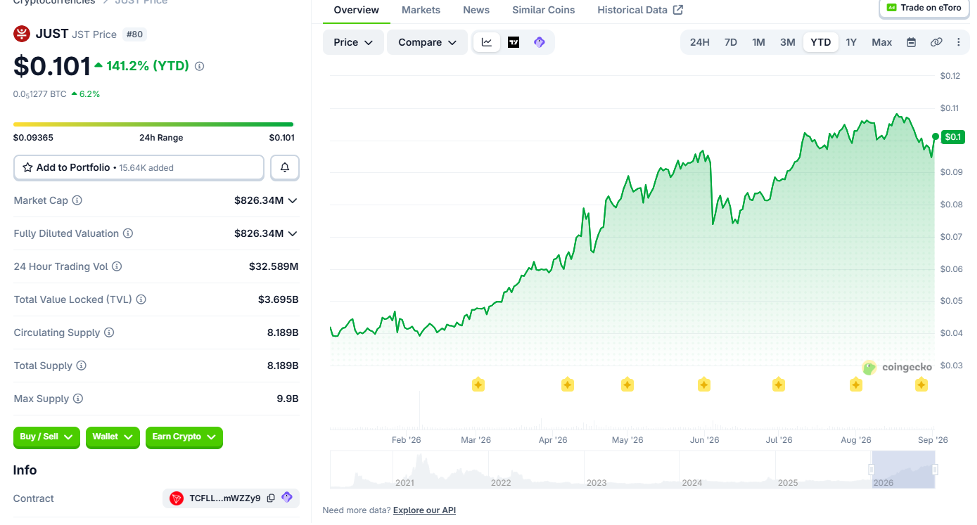Click news marker near Mar '26
Viewport: 977px width, 525px height.
click(478, 385)
